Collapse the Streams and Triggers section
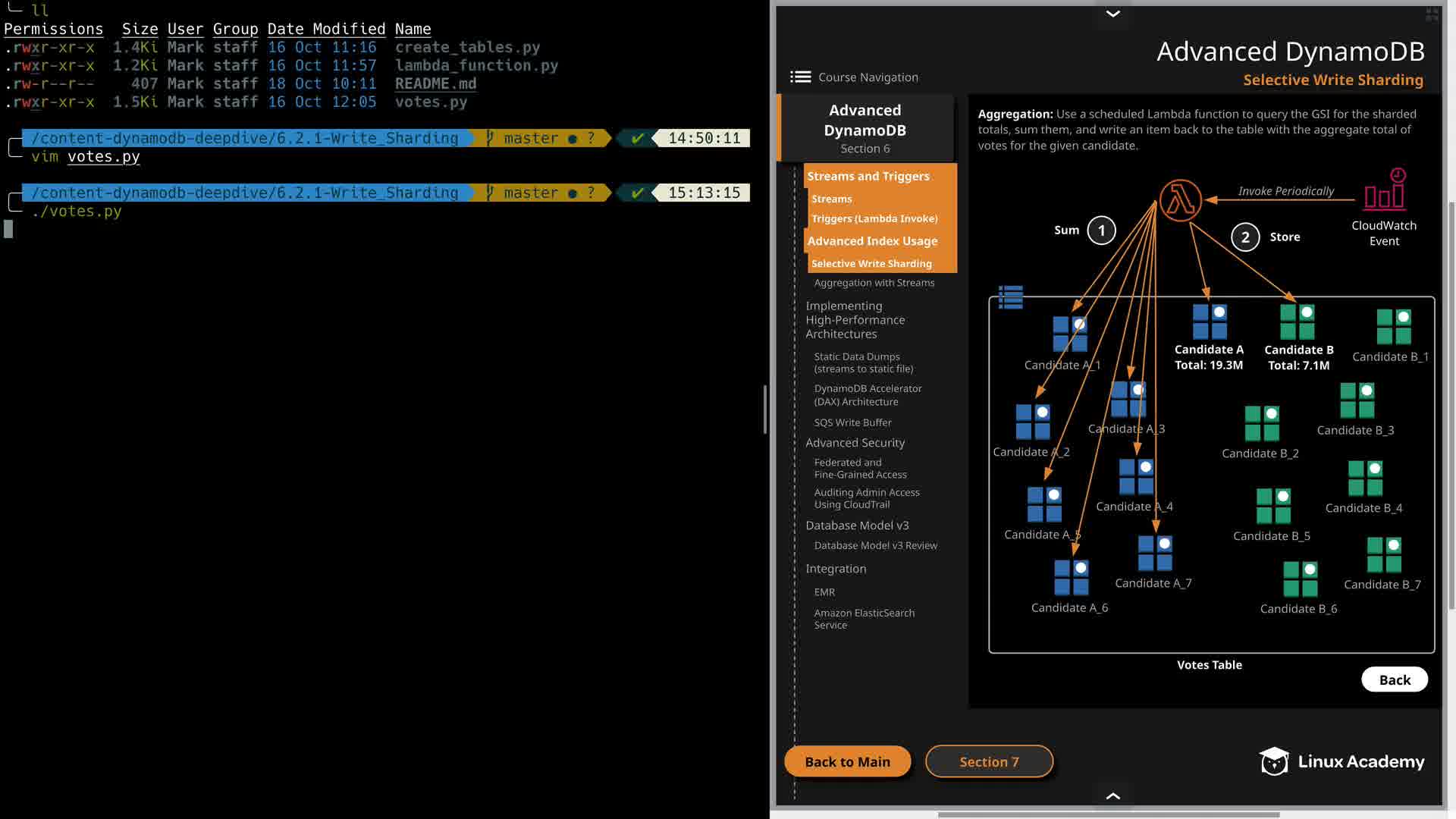1456x819 pixels. pyautogui.click(x=868, y=176)
